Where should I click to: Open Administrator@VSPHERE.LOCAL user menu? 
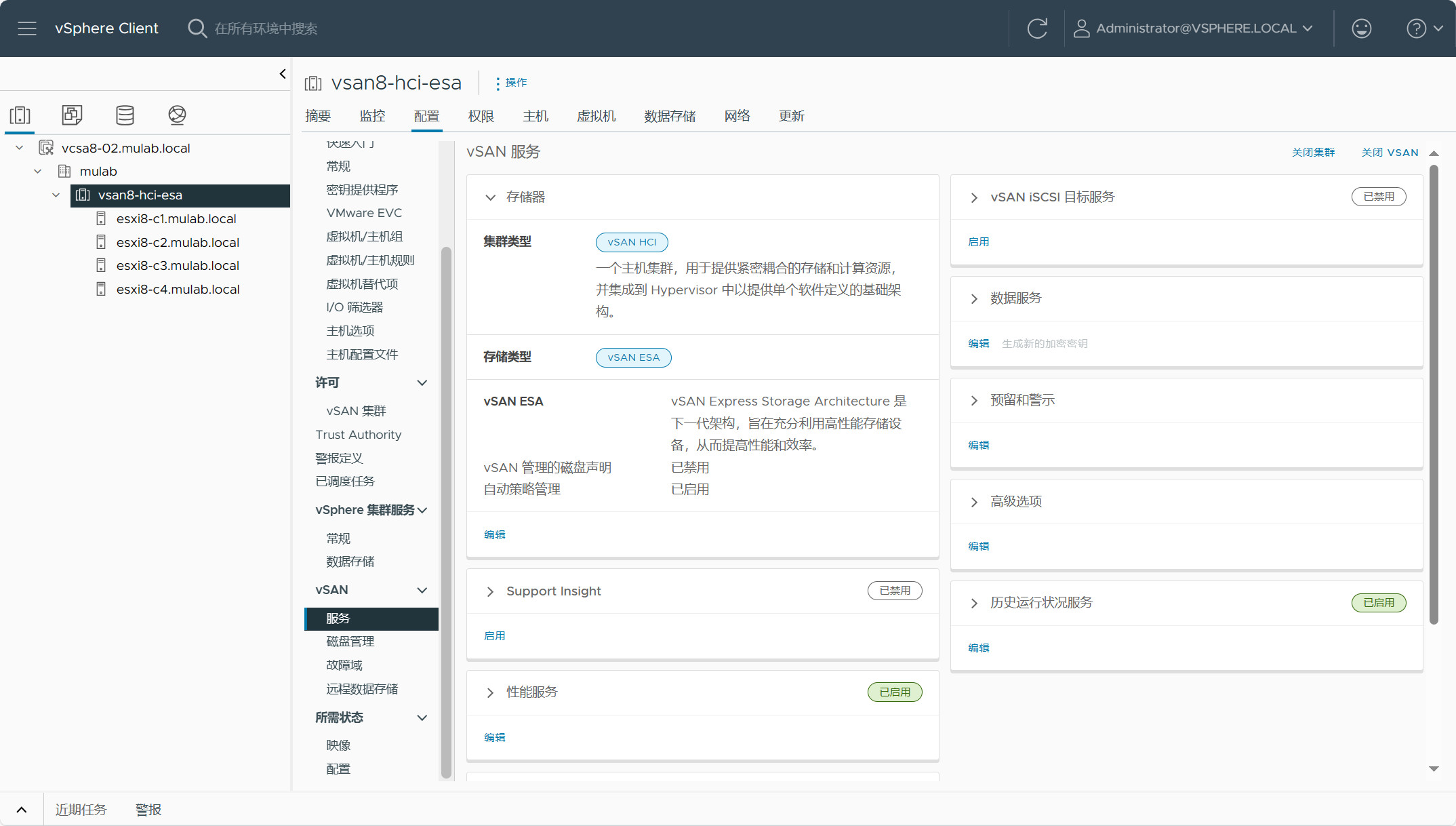tap(1194, 28)
